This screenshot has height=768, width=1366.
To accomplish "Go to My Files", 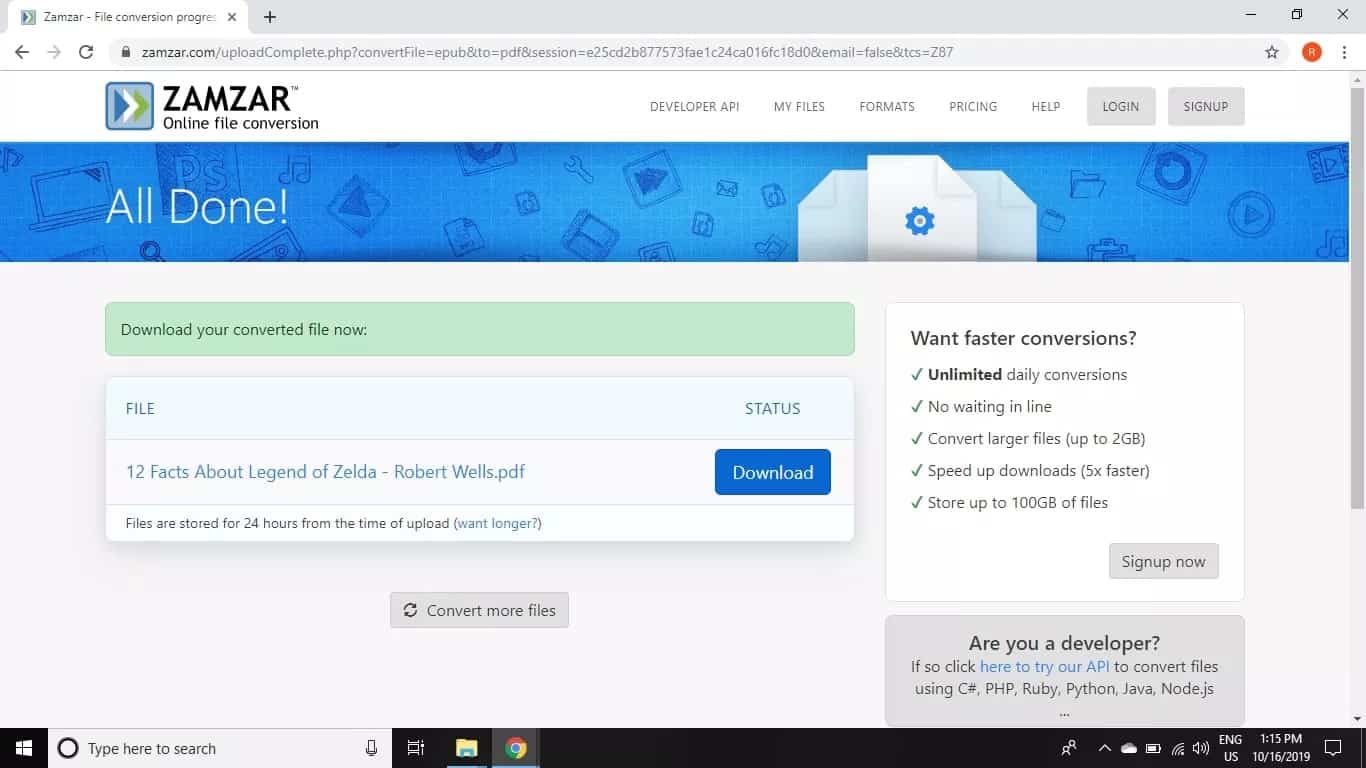I will click(799, 107).
